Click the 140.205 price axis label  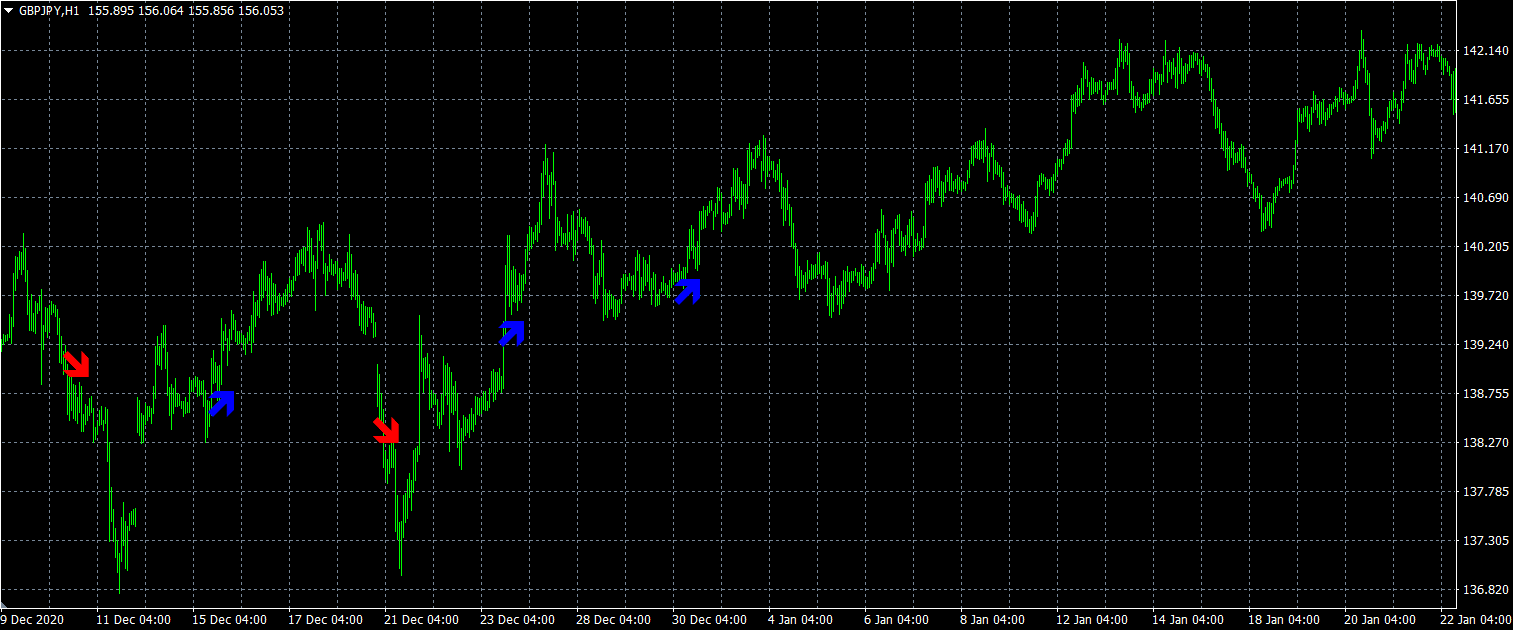(1485, 247)
